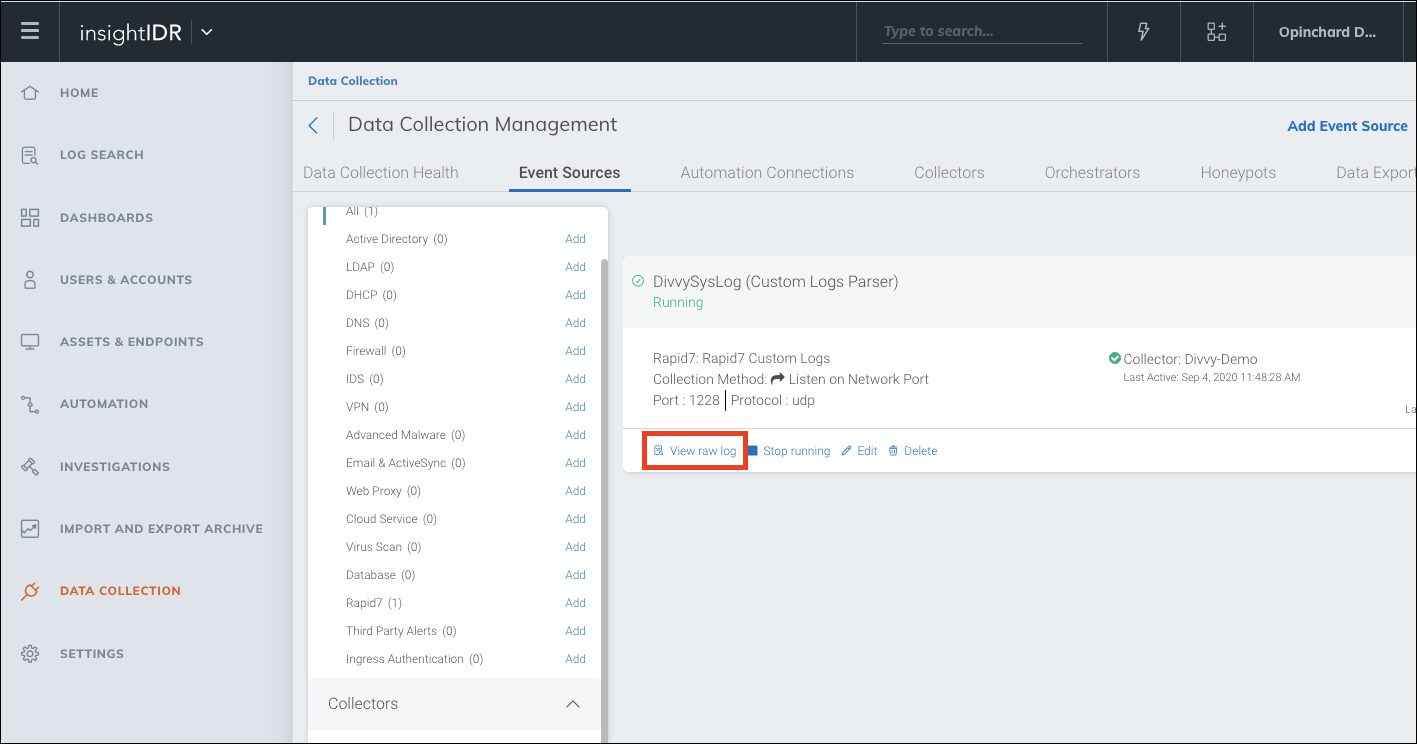1417x744 pixels.
Task: Click the Investigations gavel icon
Action: pos(30,467)
